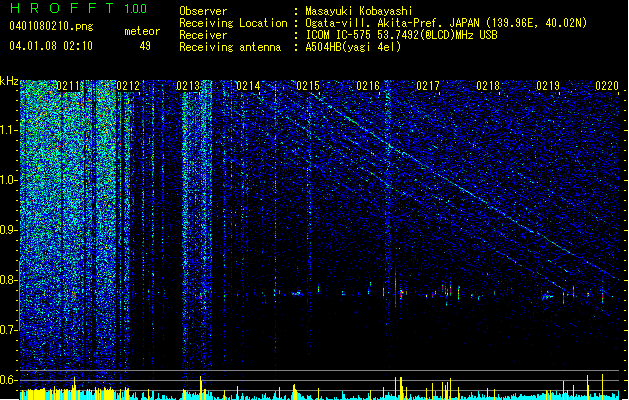Click the 0212 time marker

pos(128,86)
